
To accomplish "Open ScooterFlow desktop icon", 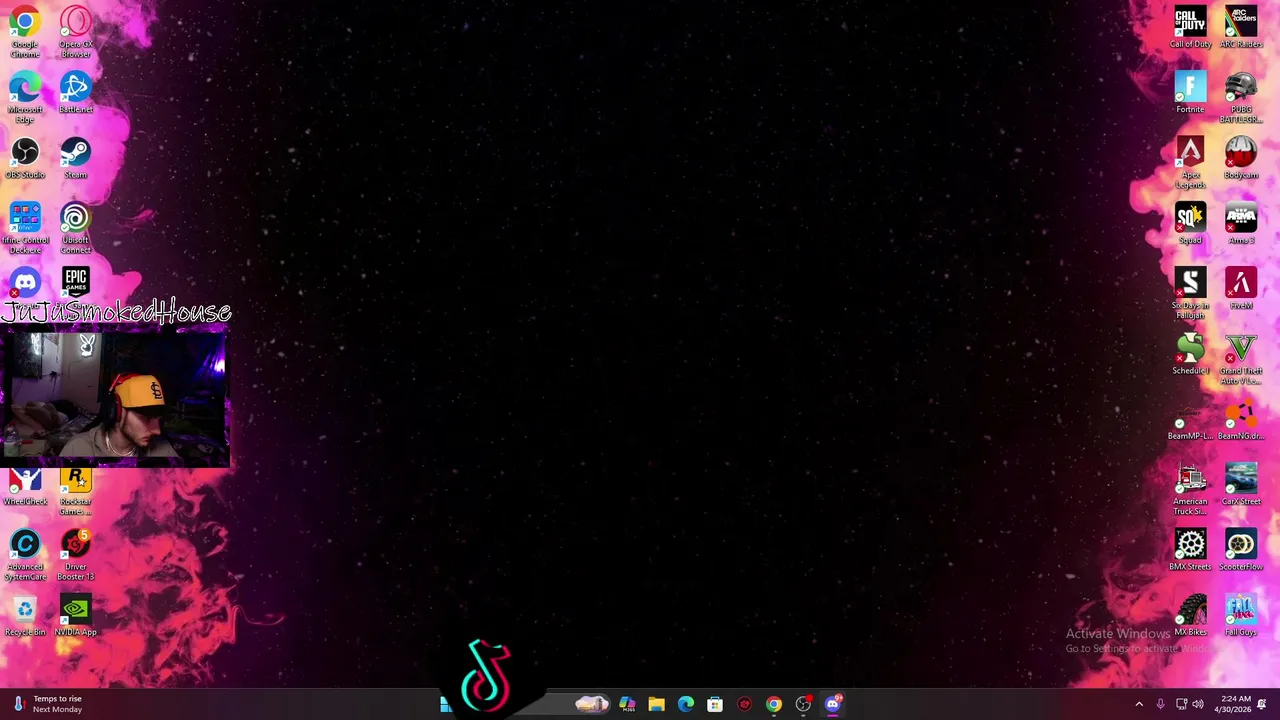I will coord(1241,550).
